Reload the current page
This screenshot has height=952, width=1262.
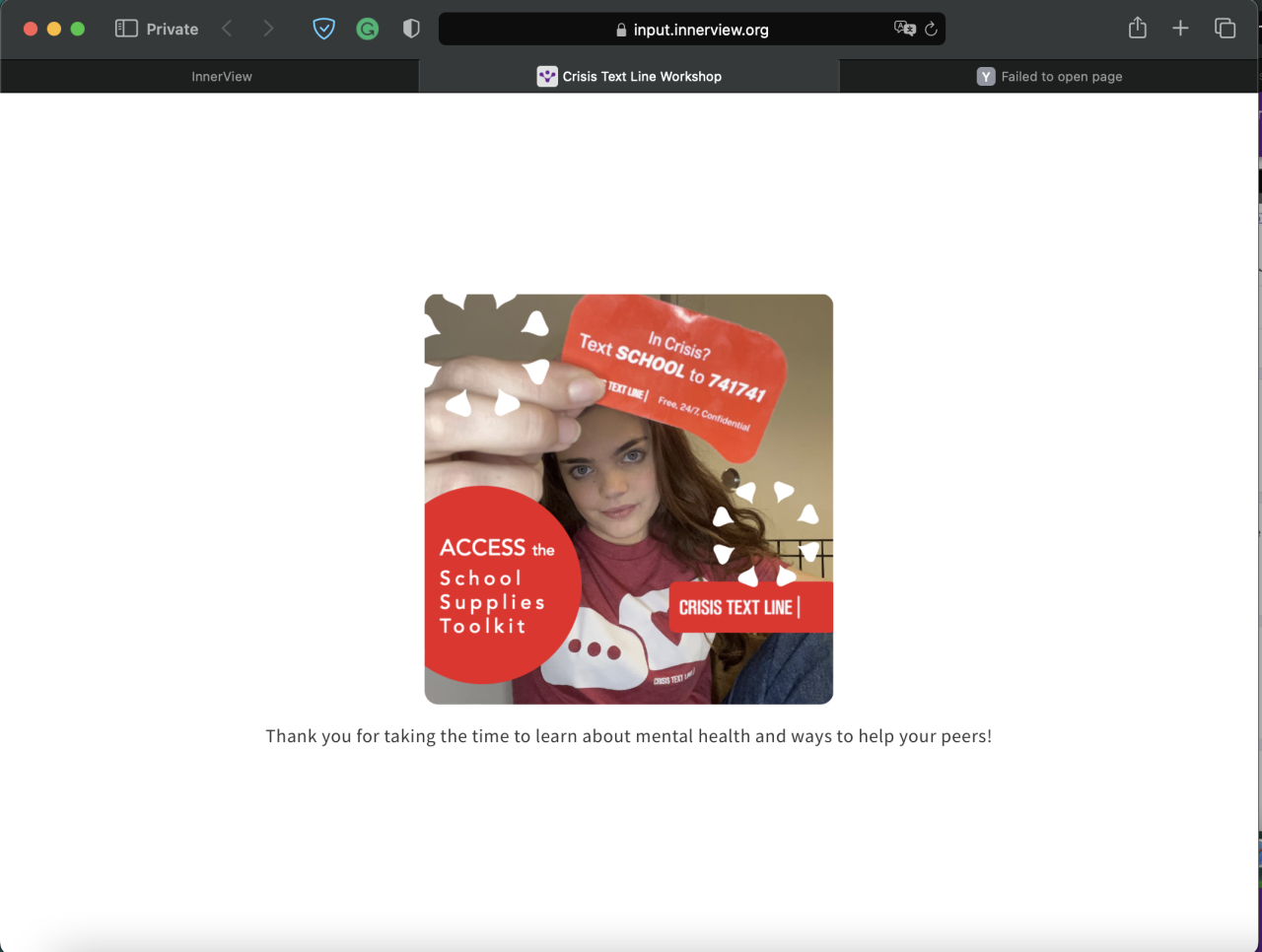click(931, 29)
